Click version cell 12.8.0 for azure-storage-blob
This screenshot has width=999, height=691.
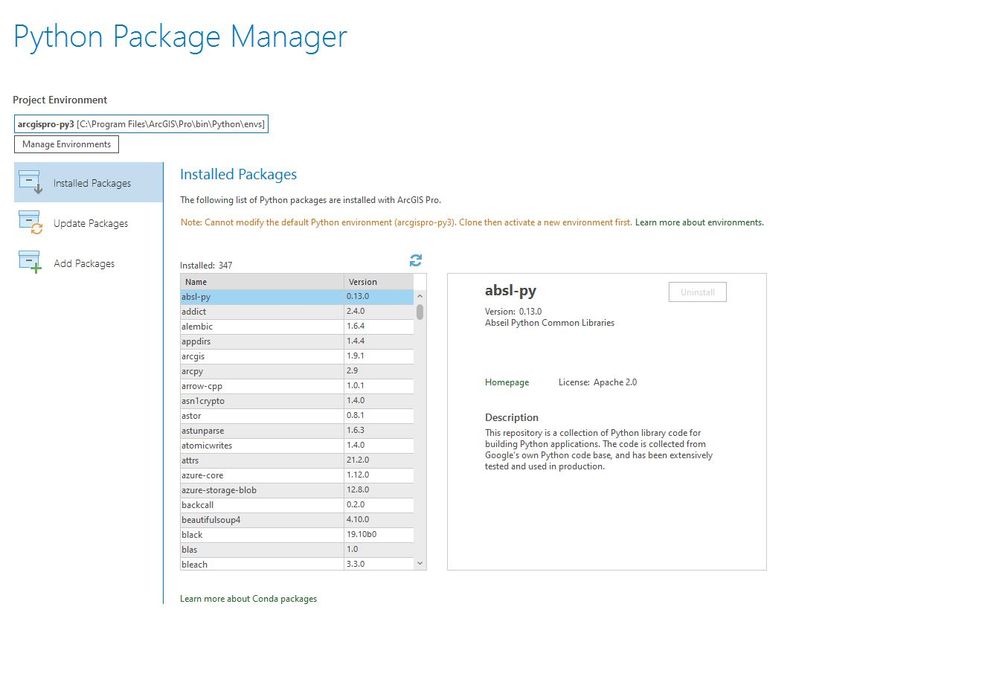[378, 490]
